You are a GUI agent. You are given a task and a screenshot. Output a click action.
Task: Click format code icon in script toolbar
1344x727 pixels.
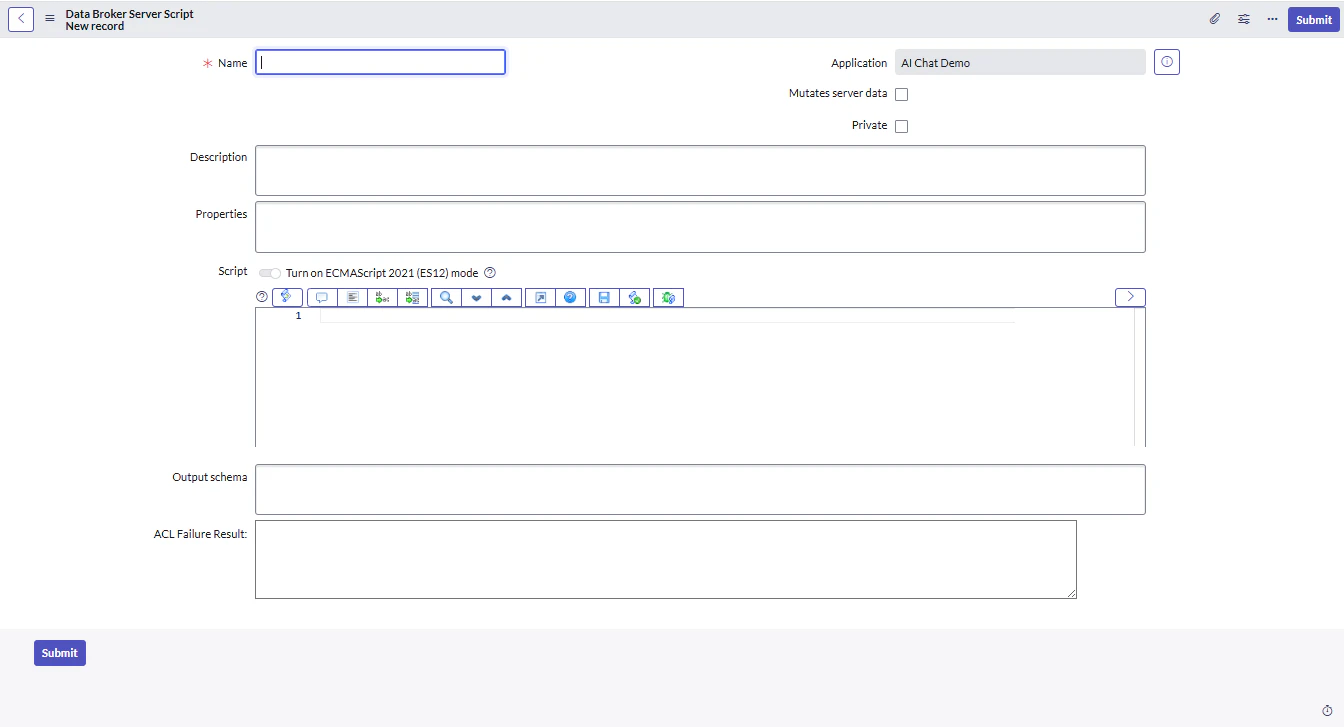coord(352,297)
